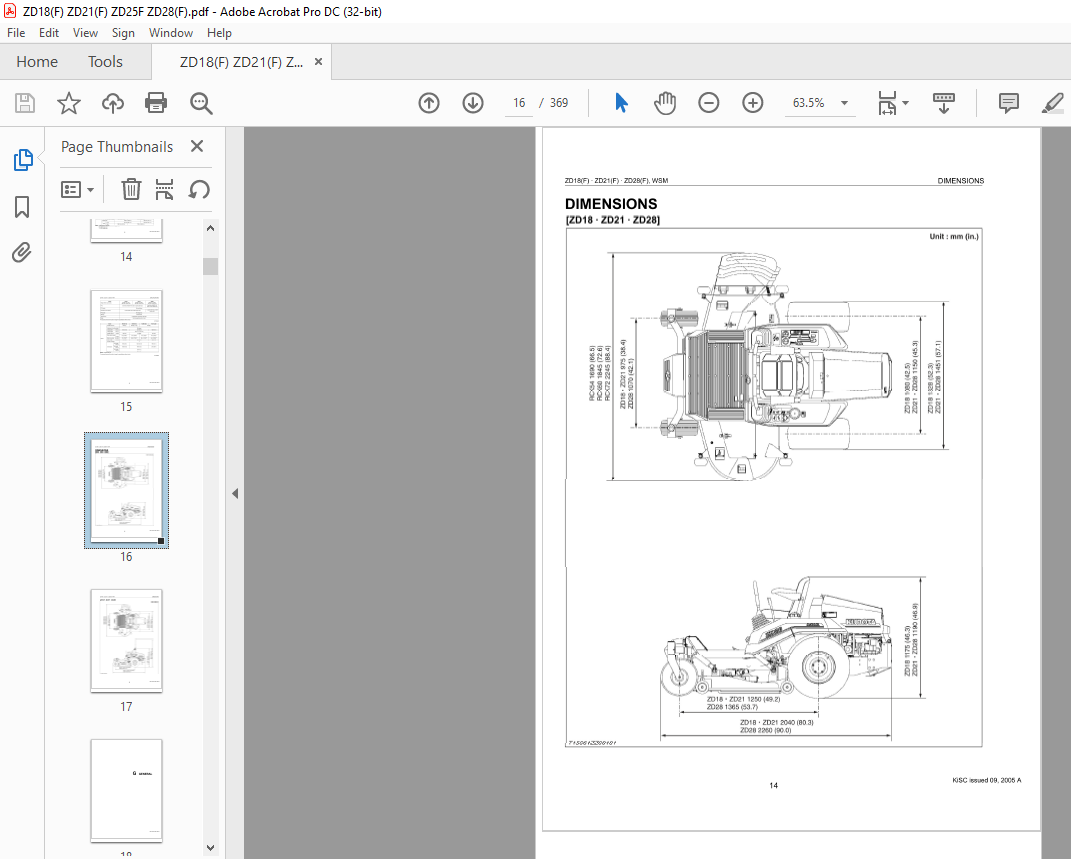Zoom in with plus button
Viewport: 1071px width, 859px height.
click(x=753, y=103)
